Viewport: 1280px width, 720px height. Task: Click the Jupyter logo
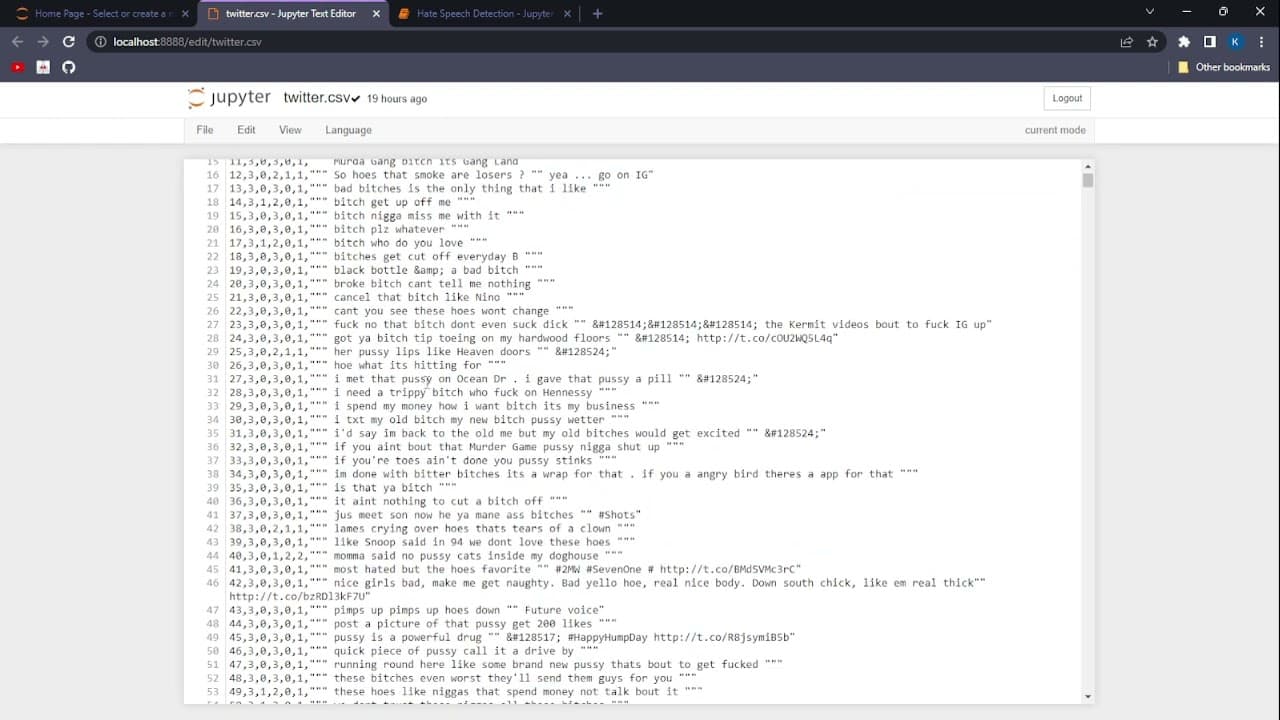coord(229,98)
